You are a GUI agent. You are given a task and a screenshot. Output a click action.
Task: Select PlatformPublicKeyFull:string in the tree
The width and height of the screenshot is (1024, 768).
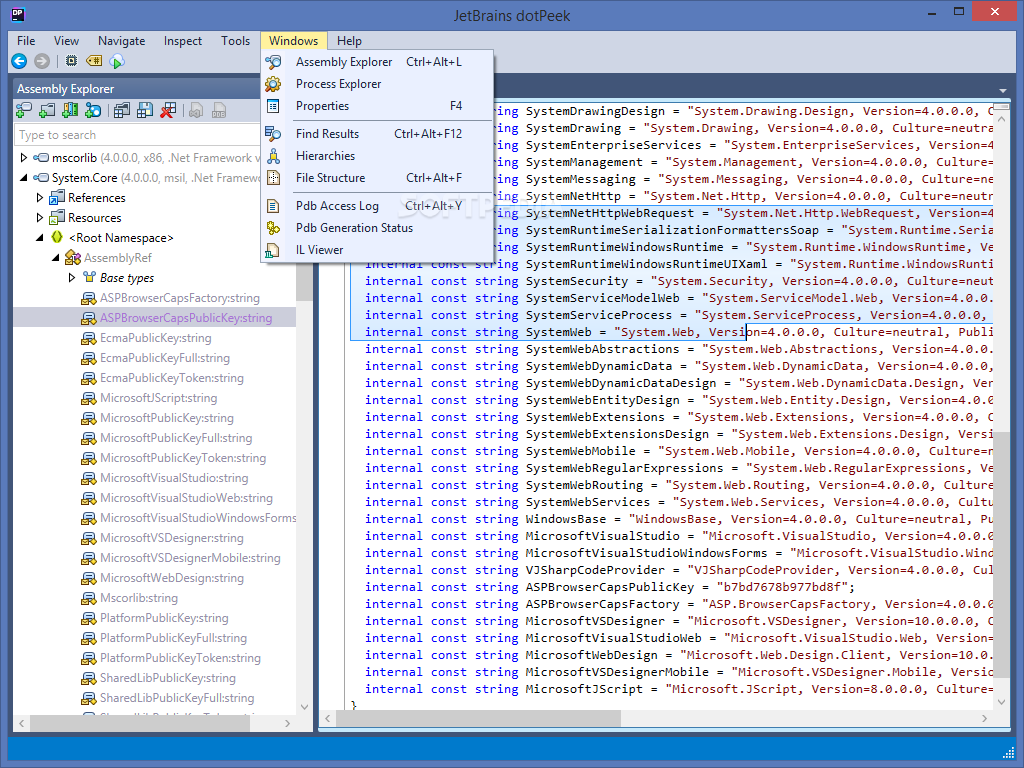173,638
